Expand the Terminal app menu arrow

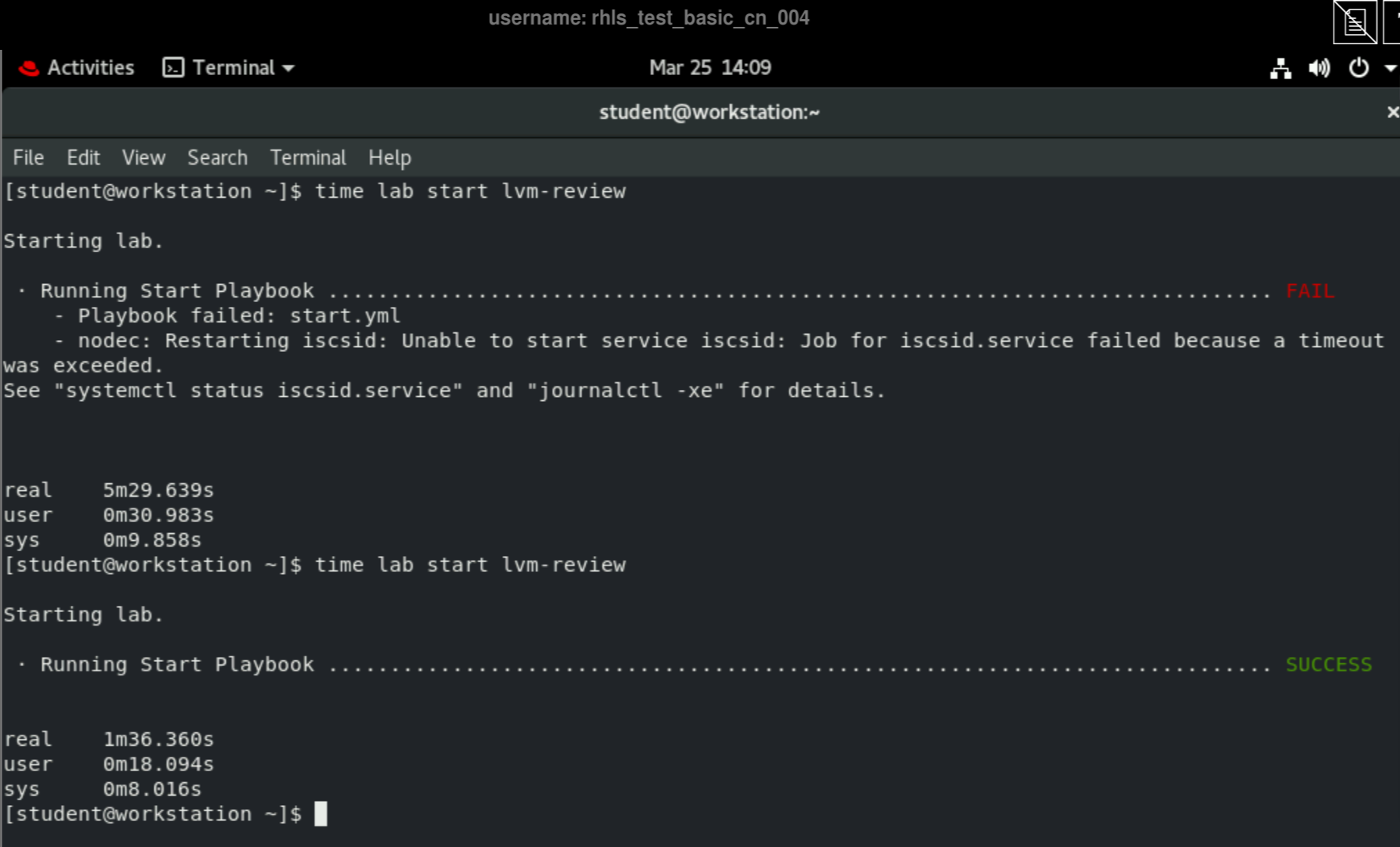[x=289, y=69]
